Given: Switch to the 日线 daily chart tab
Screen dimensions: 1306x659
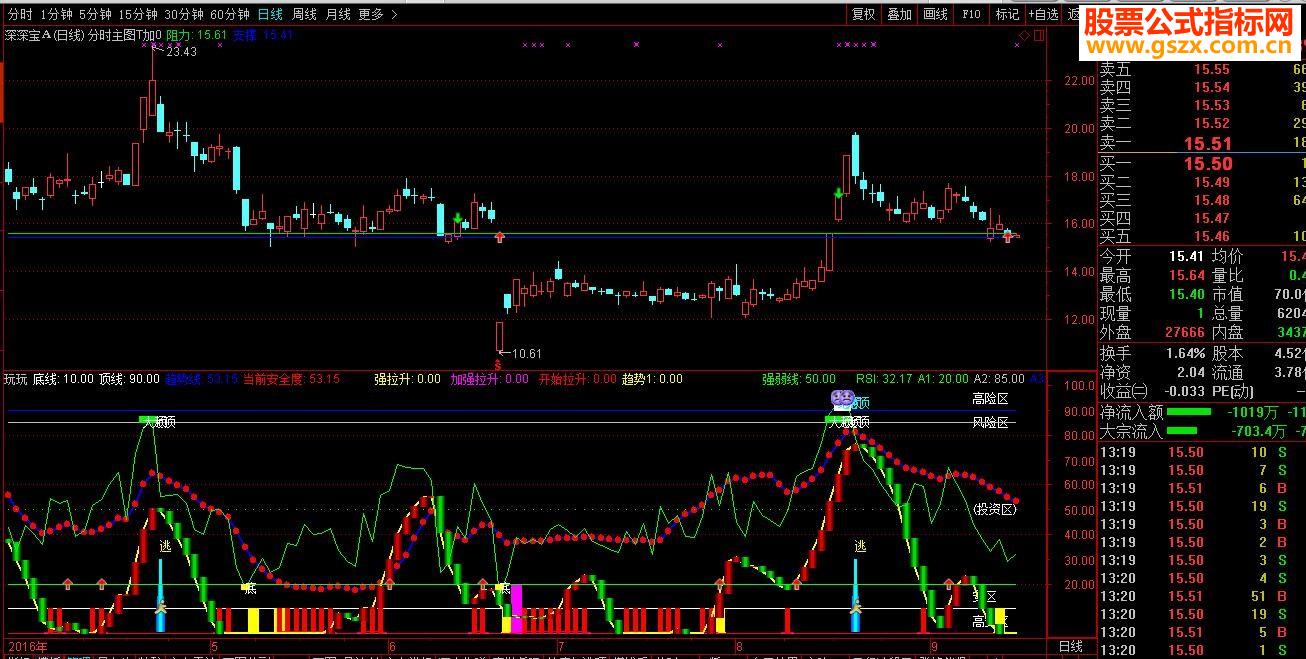Looking at the screenshot, I should pyautogui.click(x=270, y=14).
